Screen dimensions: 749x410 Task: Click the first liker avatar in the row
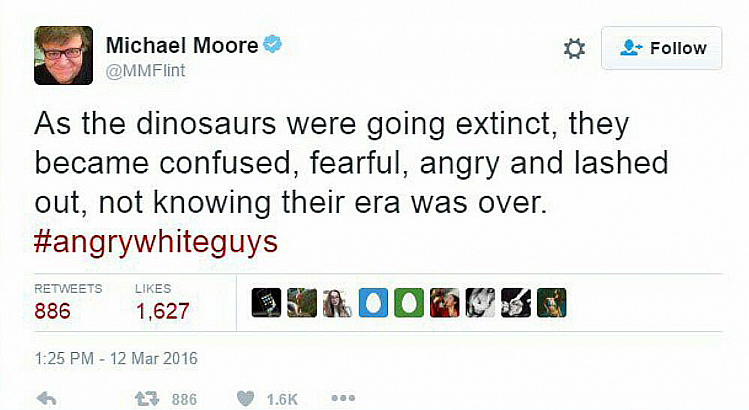coord(265,303)
